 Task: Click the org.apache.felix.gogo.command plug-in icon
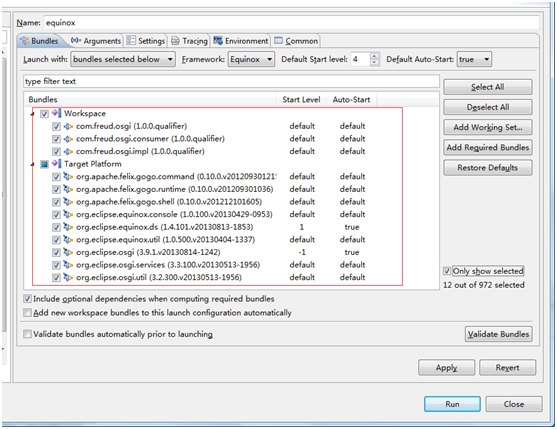[x=68, y=176]
